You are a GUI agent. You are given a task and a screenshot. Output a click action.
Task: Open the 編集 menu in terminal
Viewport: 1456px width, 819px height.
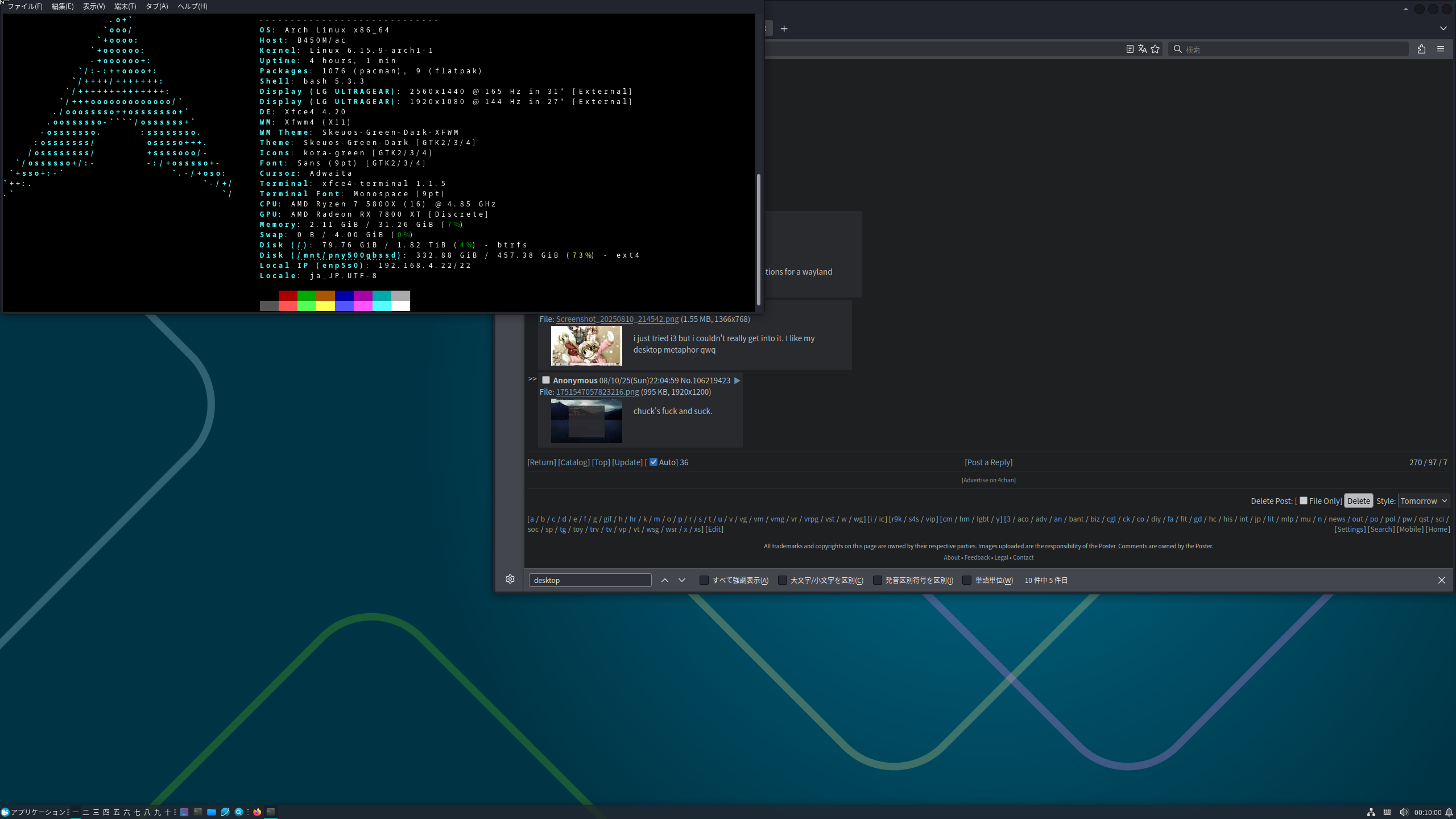[x=63, y=6]
